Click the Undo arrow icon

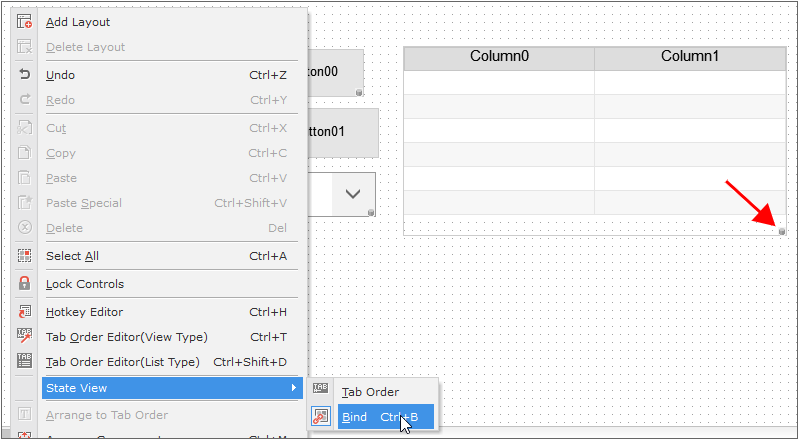pos(25,75)
